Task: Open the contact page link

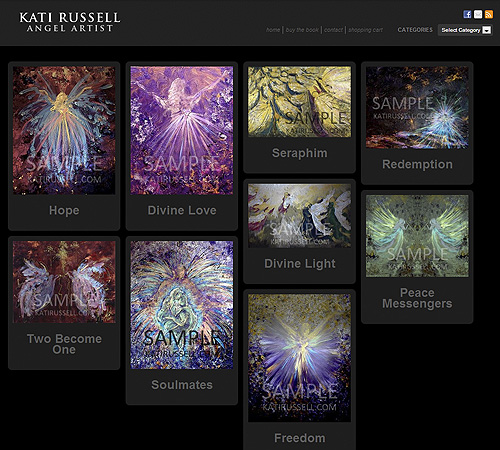Action: [333, 30]
